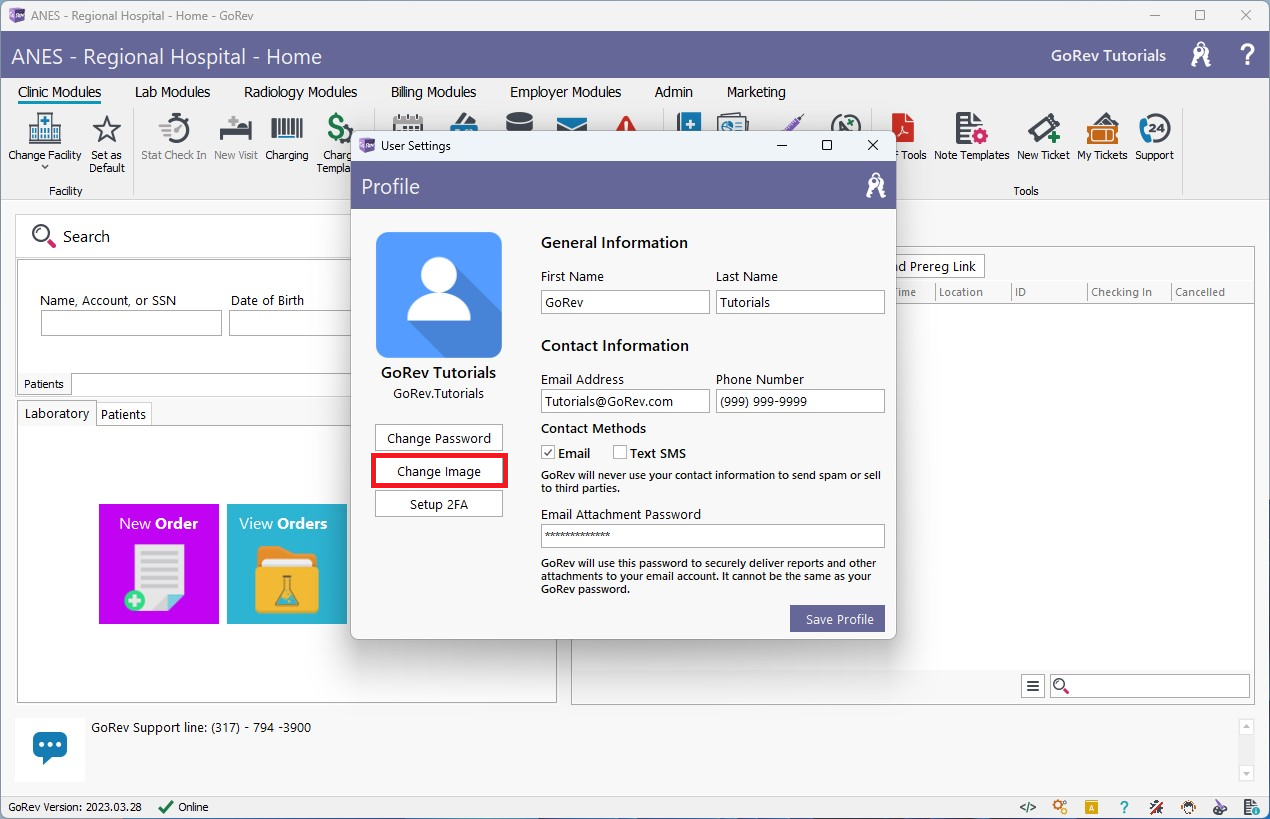Click the question mark help icon in header
This screenshot has width=1270, height=819.
click(1247, 55)
